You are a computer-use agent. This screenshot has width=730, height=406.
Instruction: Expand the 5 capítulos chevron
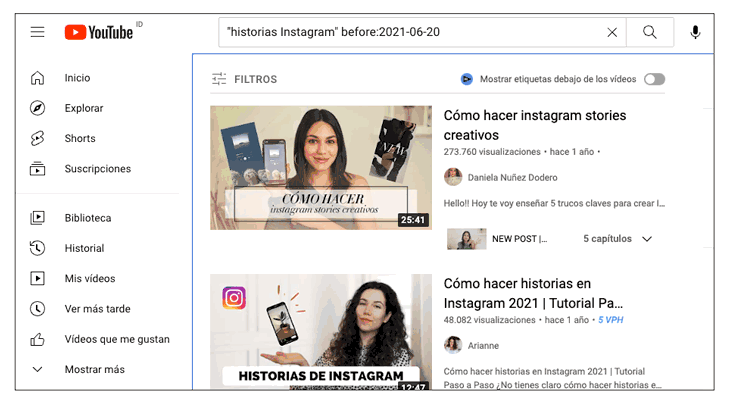(x=647, y=239)
